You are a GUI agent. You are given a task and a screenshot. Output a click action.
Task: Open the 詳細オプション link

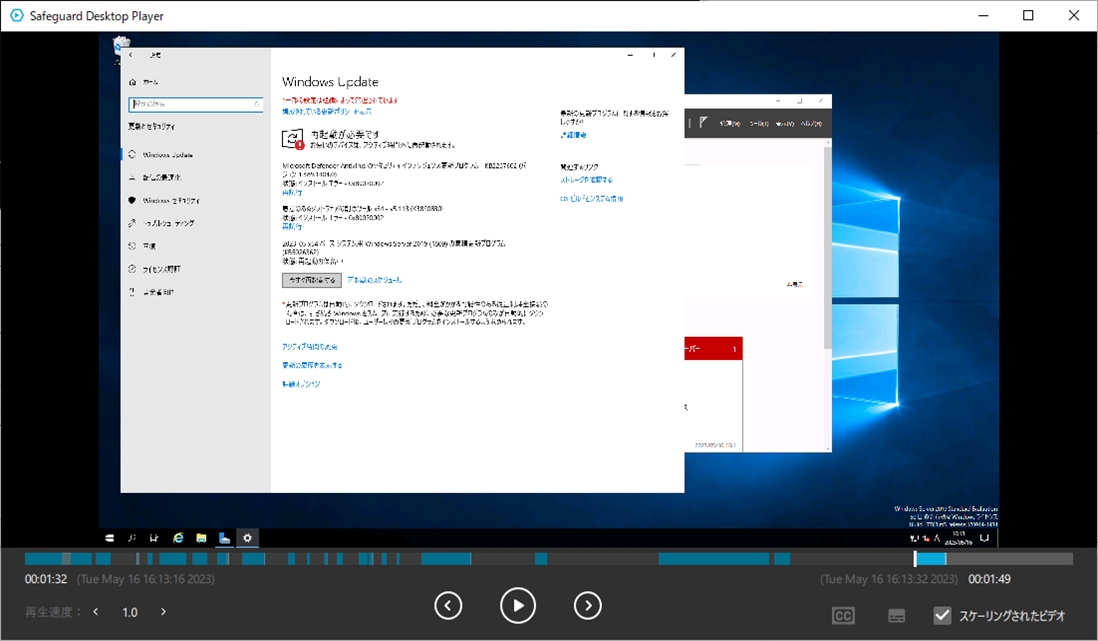[x=301, y=384]
